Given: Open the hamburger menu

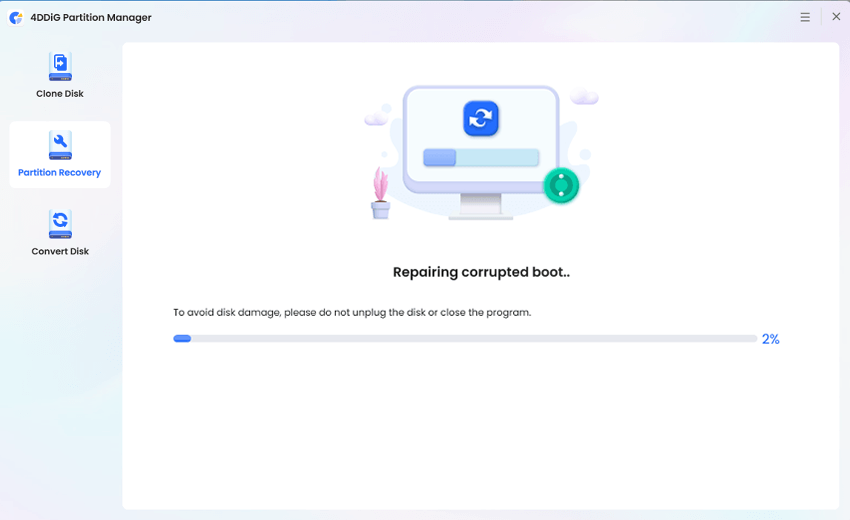Looking at the screenshot, I should coord(805,17).
